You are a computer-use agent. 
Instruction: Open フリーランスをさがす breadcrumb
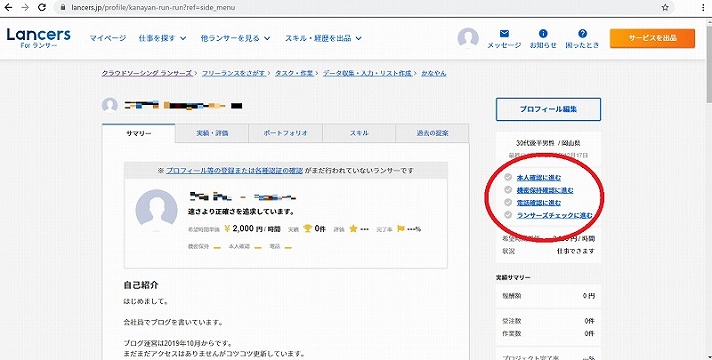(233, 73)
